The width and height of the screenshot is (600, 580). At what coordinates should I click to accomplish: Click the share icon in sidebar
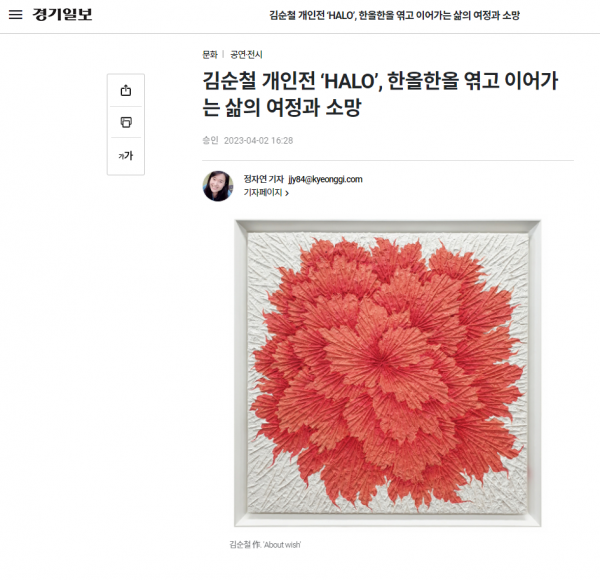pos(126,91)
